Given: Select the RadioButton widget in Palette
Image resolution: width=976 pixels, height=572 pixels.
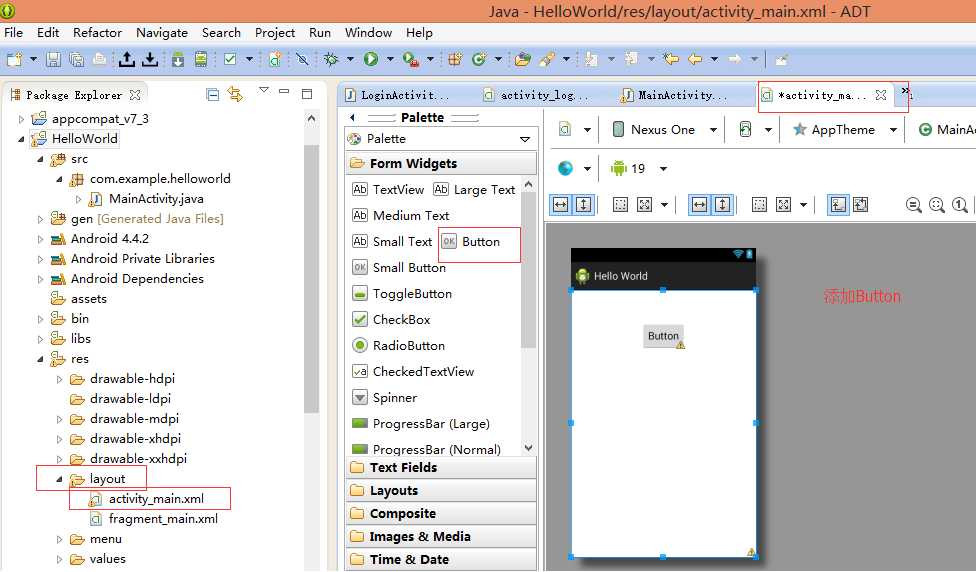Looking at the screenshot, I should [x=399, y=345].
